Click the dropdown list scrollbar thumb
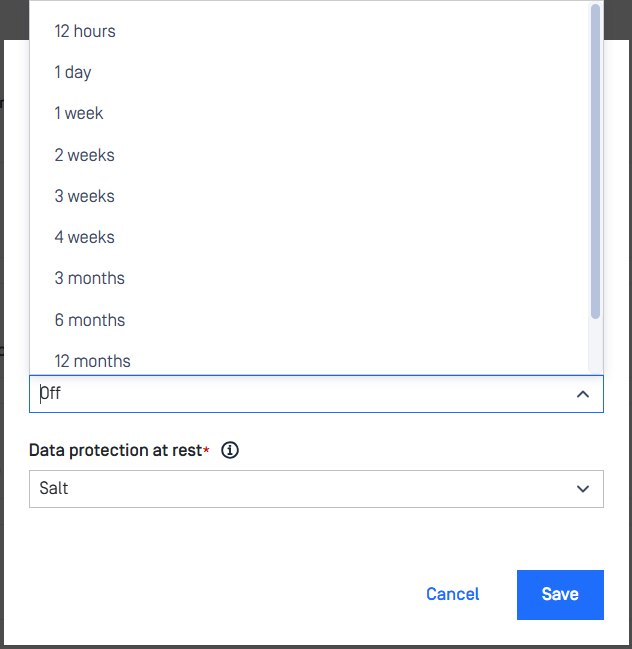Image resolution: width=632 pixels, height=649 pixels. [x=595, y=161]
